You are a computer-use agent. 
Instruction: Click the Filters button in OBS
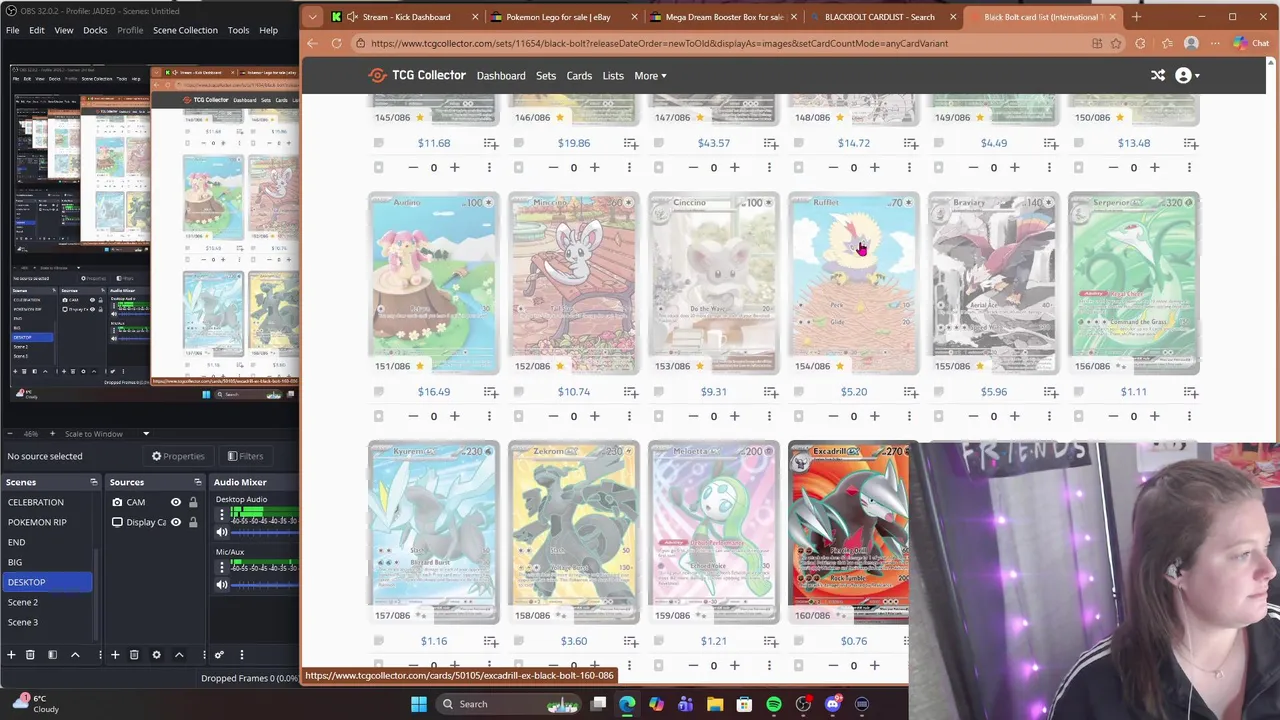point(245,456)
